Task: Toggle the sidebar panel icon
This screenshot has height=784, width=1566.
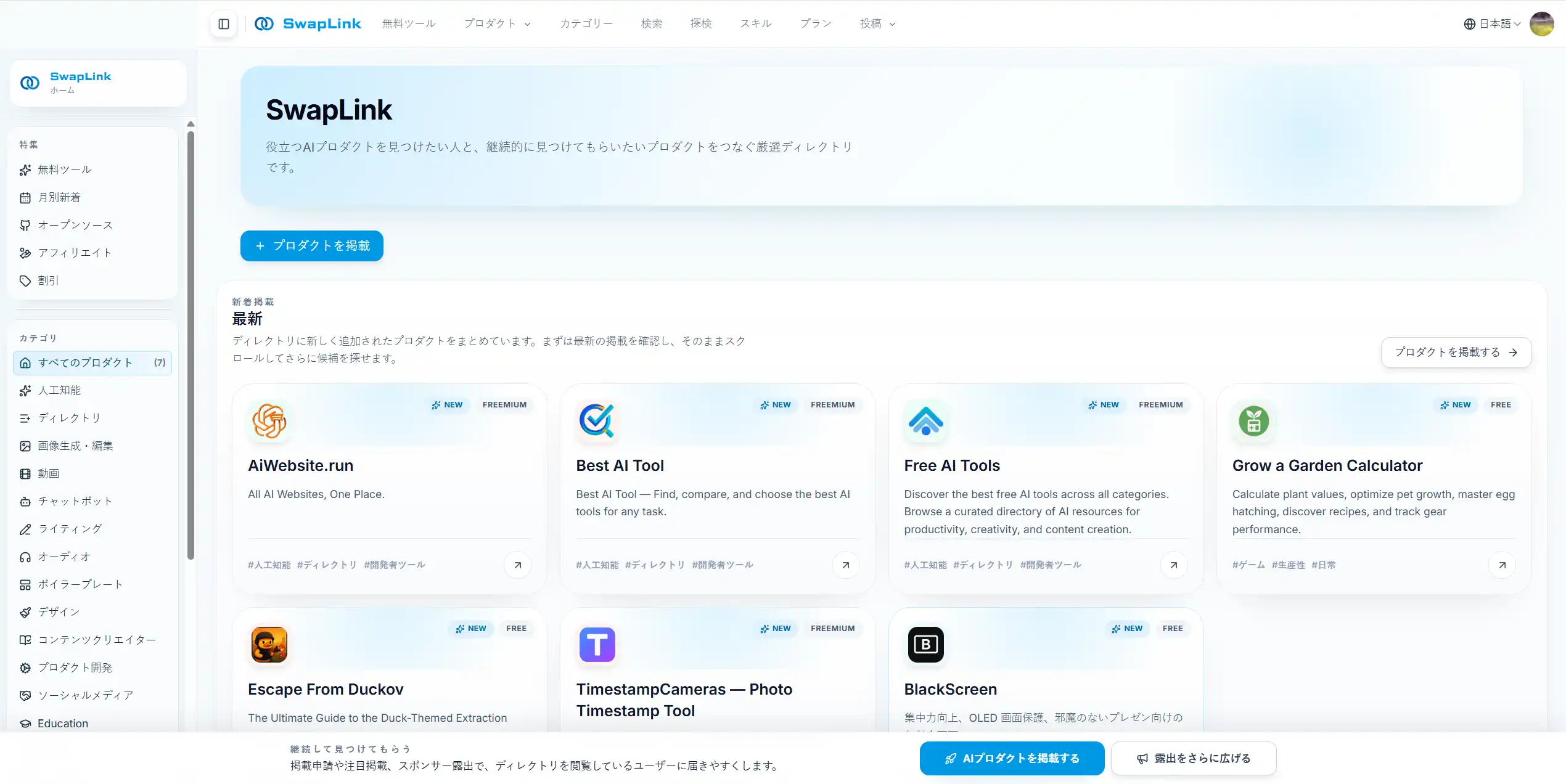Action: point(224,24)
